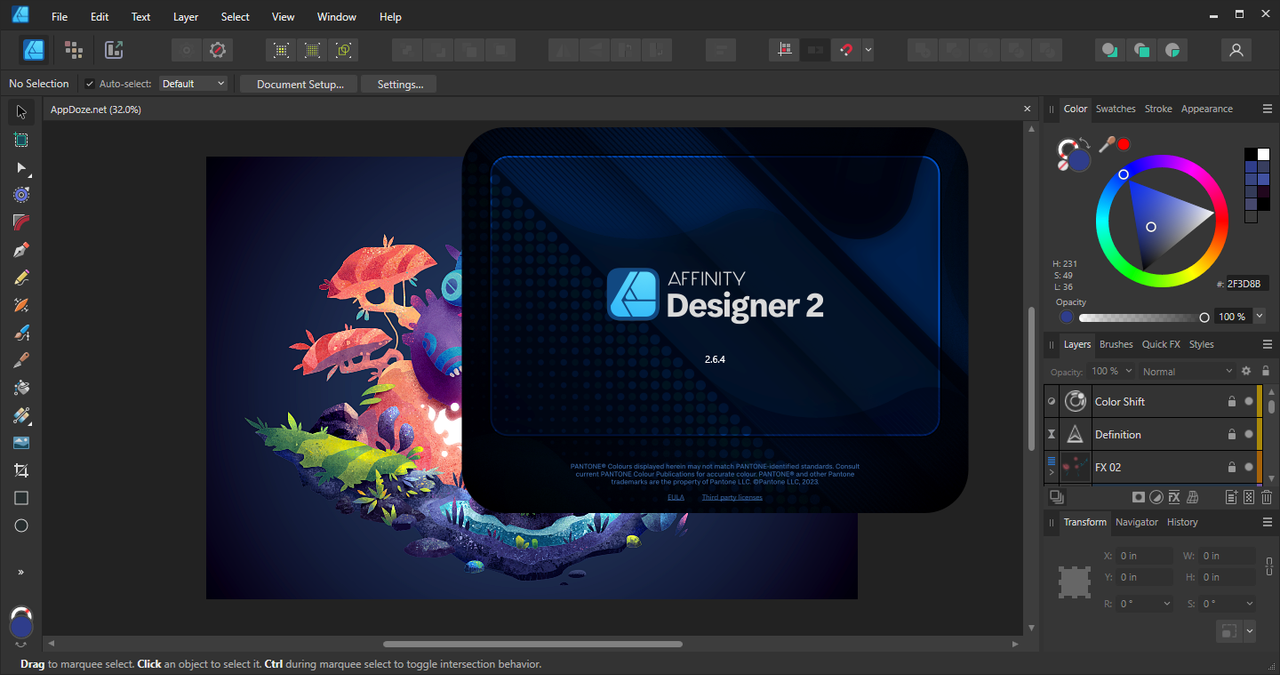Switch to the Export persona
Viewport: 1280px width, 675px height.
pos(112,49)
